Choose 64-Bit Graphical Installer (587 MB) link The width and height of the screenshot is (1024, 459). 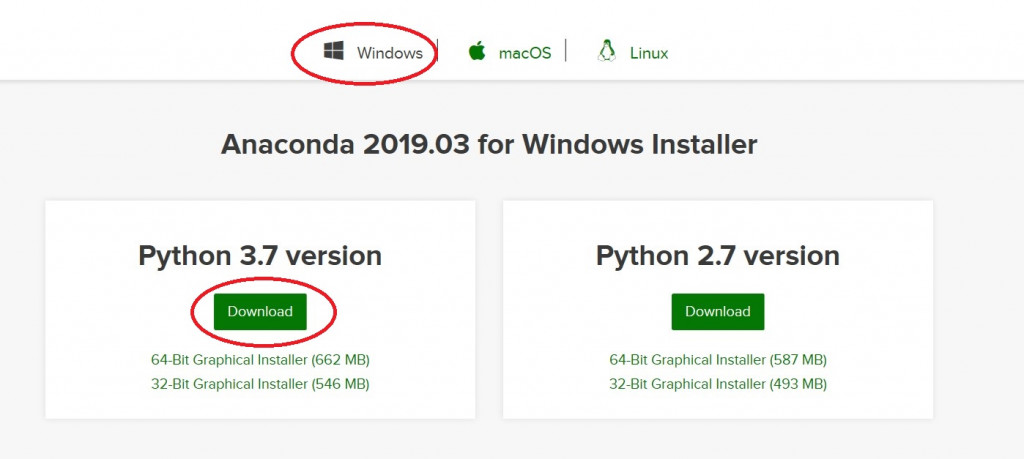tap(718, 360)
